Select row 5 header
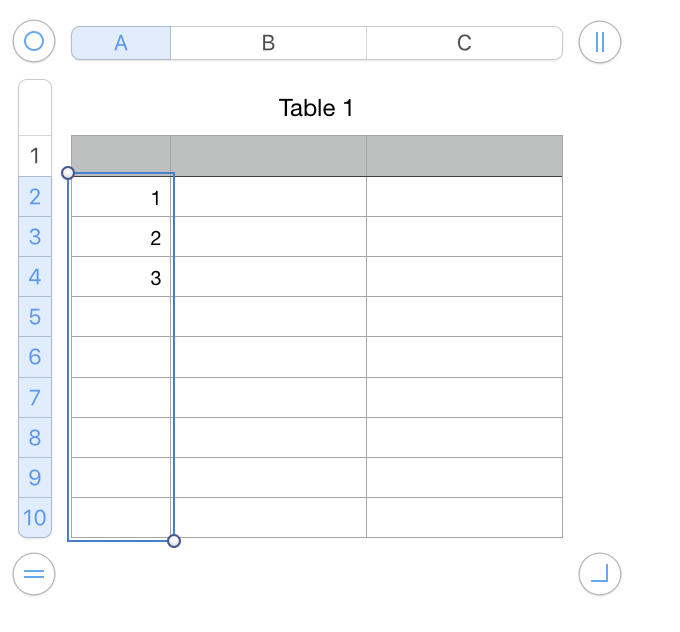Screen dimensions: 680x632 (x=35, y=317)
